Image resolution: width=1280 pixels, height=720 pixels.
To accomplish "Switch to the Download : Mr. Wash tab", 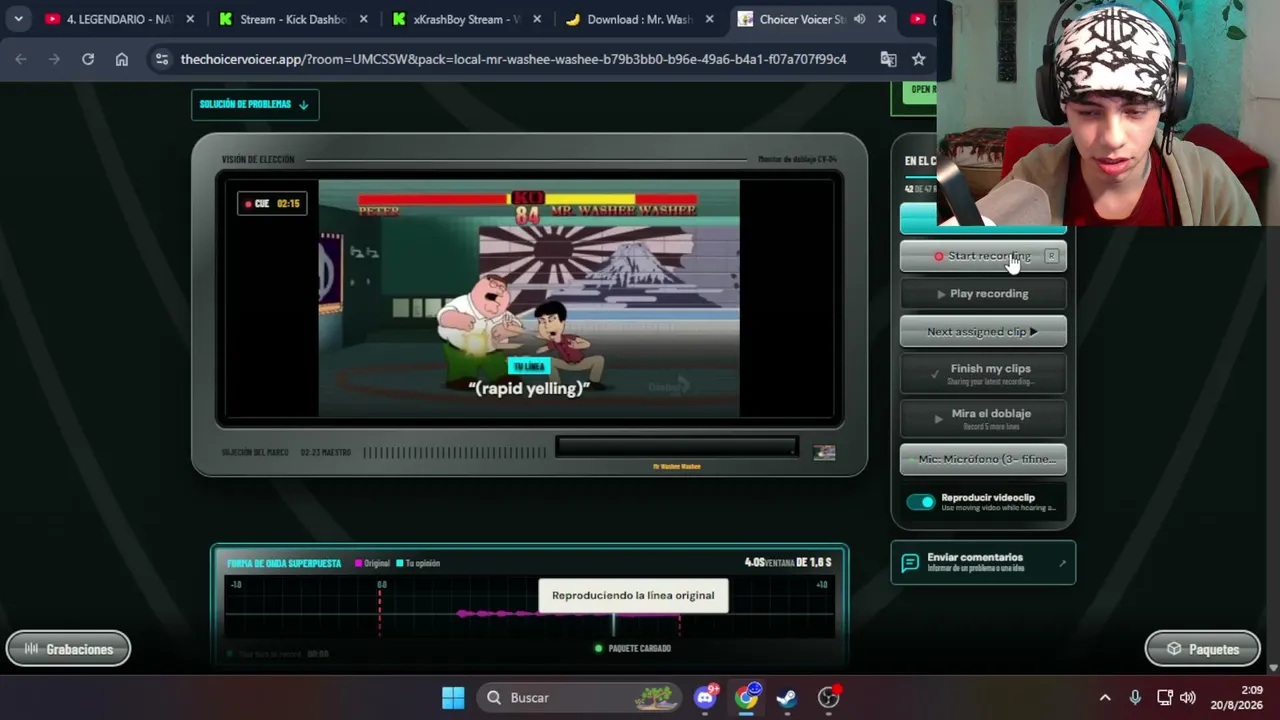I will pyautogui.click(x=640, y=19).
